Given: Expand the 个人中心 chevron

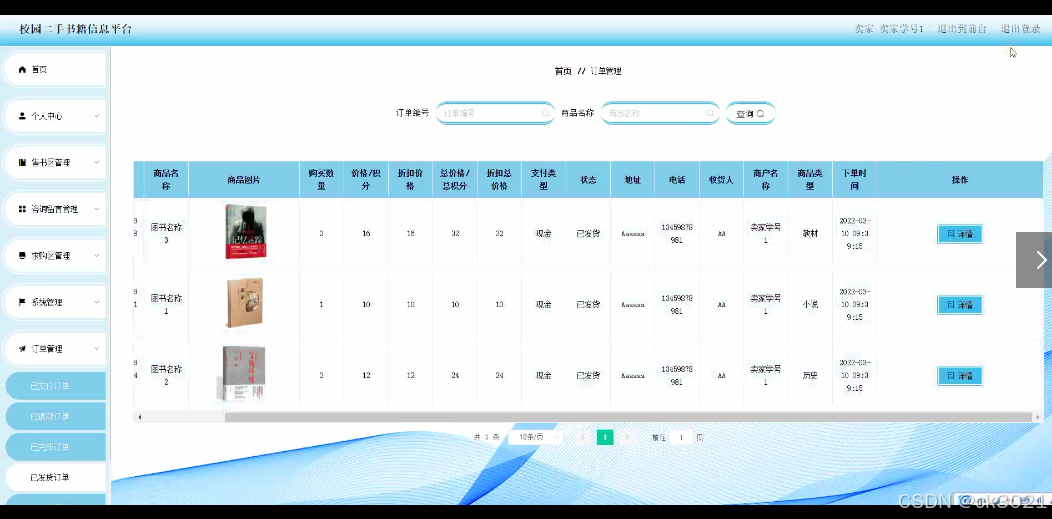Looking at the screenshot, I should (96, 116).
